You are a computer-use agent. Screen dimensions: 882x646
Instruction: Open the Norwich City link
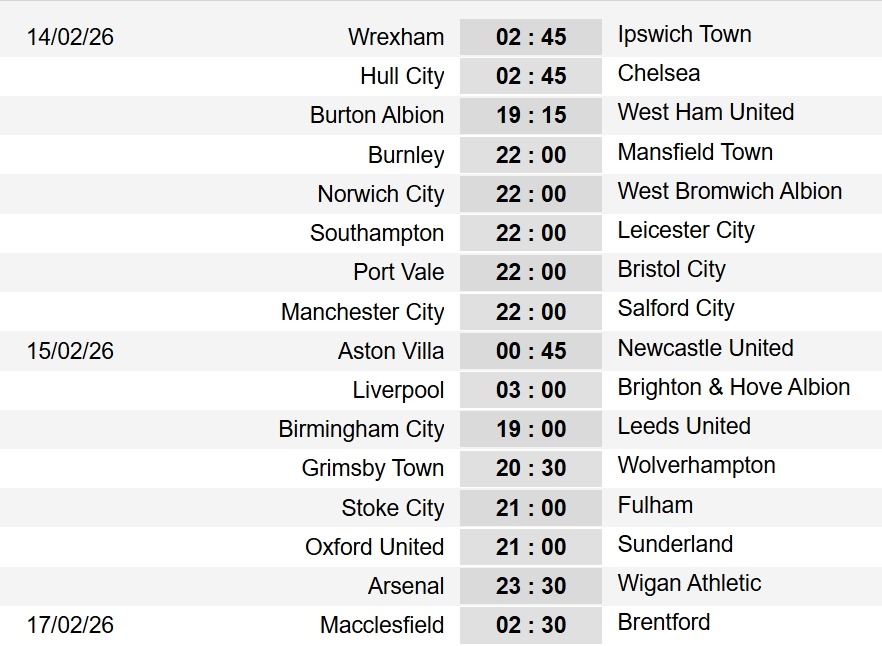click(x=380, y=194)
